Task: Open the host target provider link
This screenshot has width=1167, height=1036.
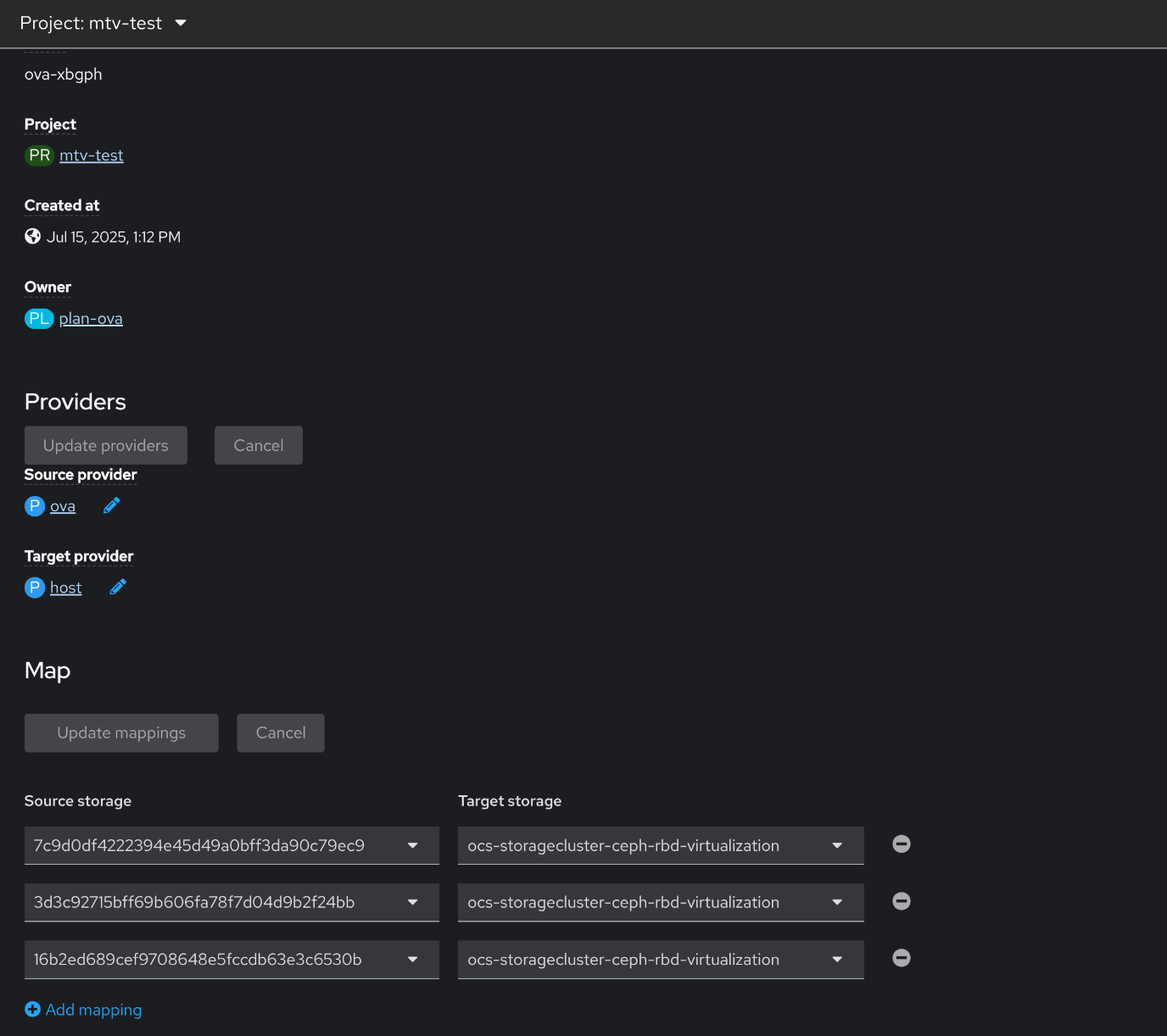Action: point(66,588)
